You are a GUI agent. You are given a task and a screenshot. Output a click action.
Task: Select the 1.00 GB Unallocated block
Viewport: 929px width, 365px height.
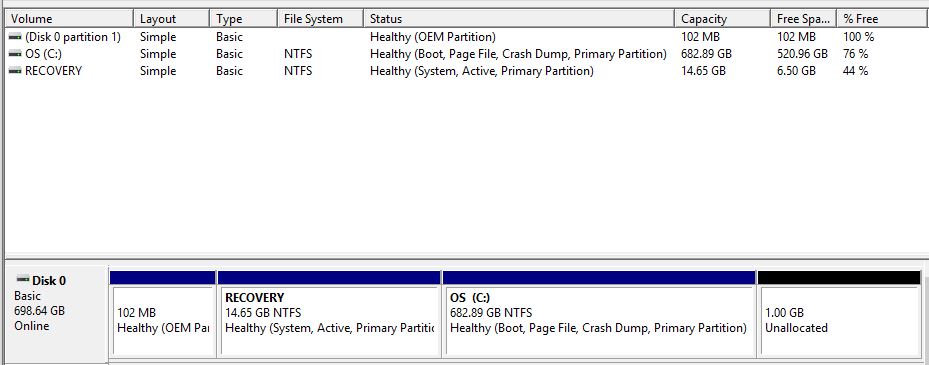(839, 314)
